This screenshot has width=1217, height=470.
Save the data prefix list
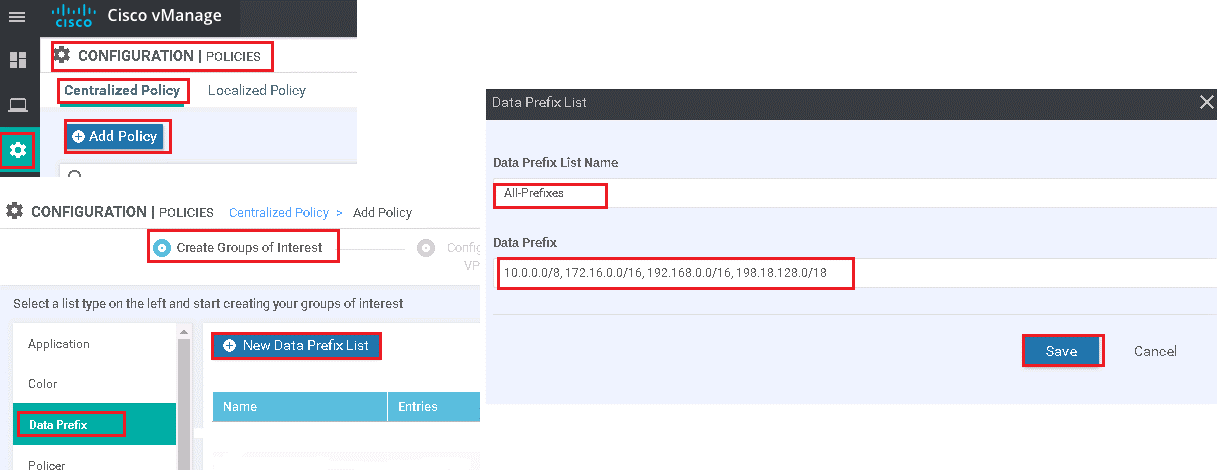coord(1061,351)
